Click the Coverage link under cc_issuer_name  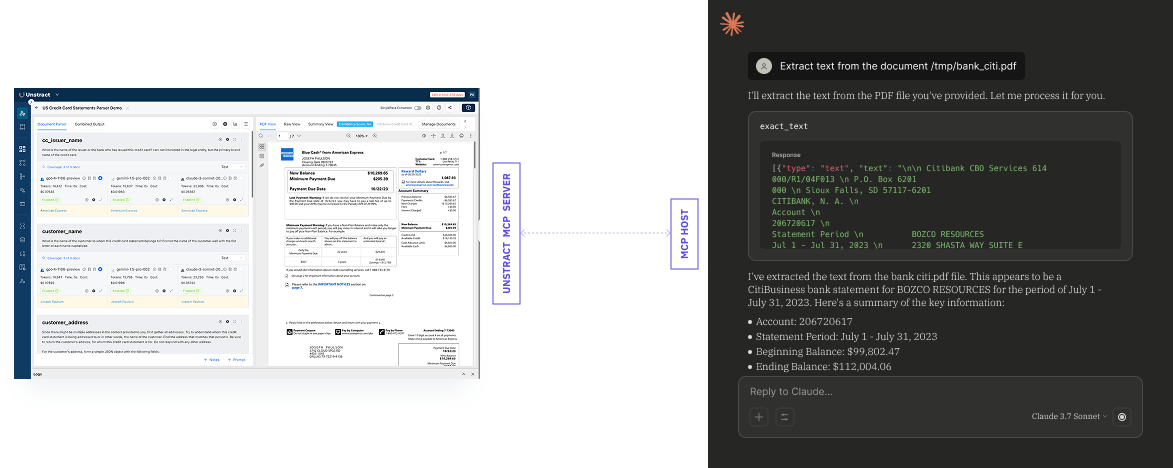62,167
